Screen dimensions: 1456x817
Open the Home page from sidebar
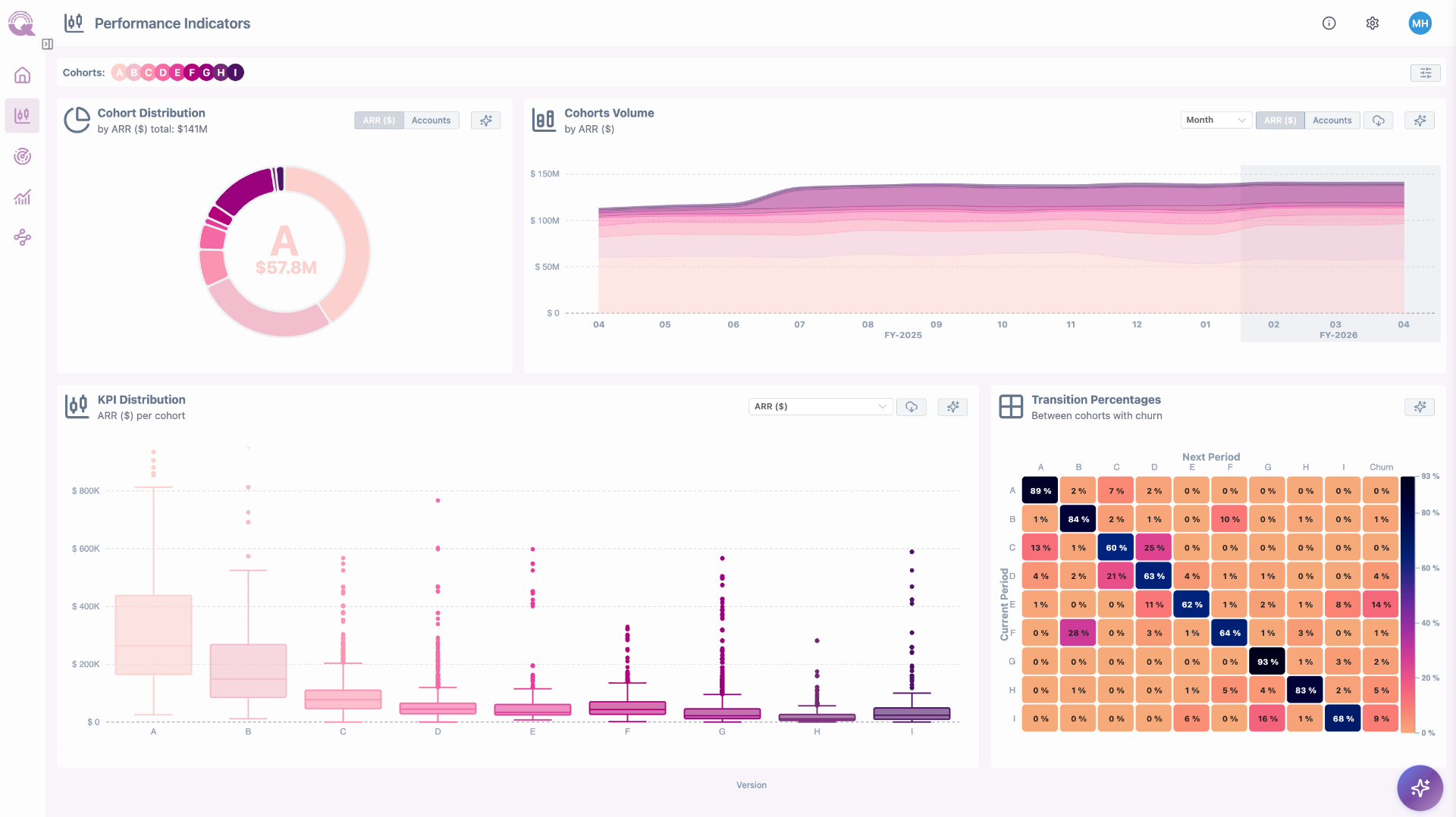[x=22, y=75]
